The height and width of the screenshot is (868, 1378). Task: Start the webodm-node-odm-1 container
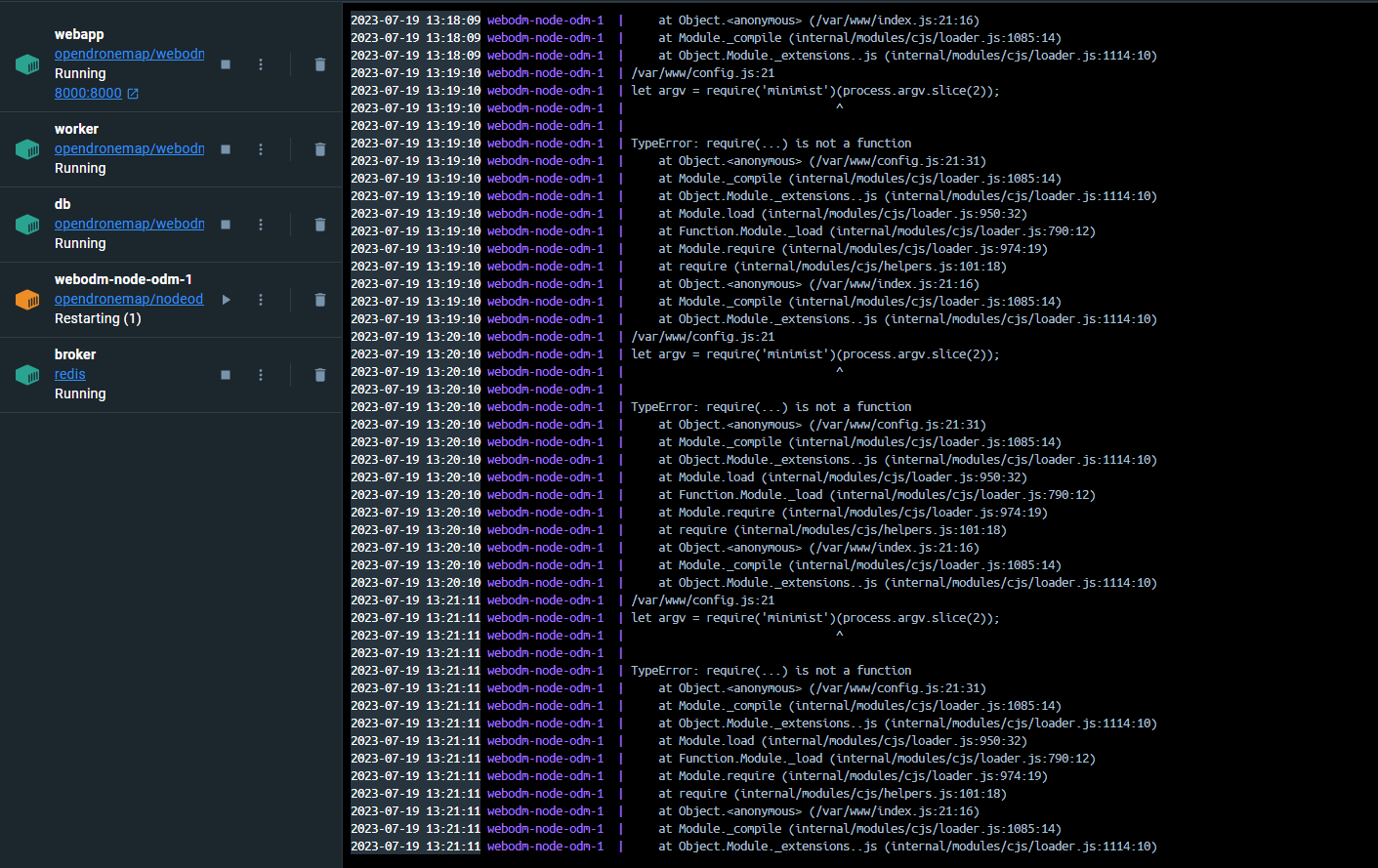[x=225, y=299]
